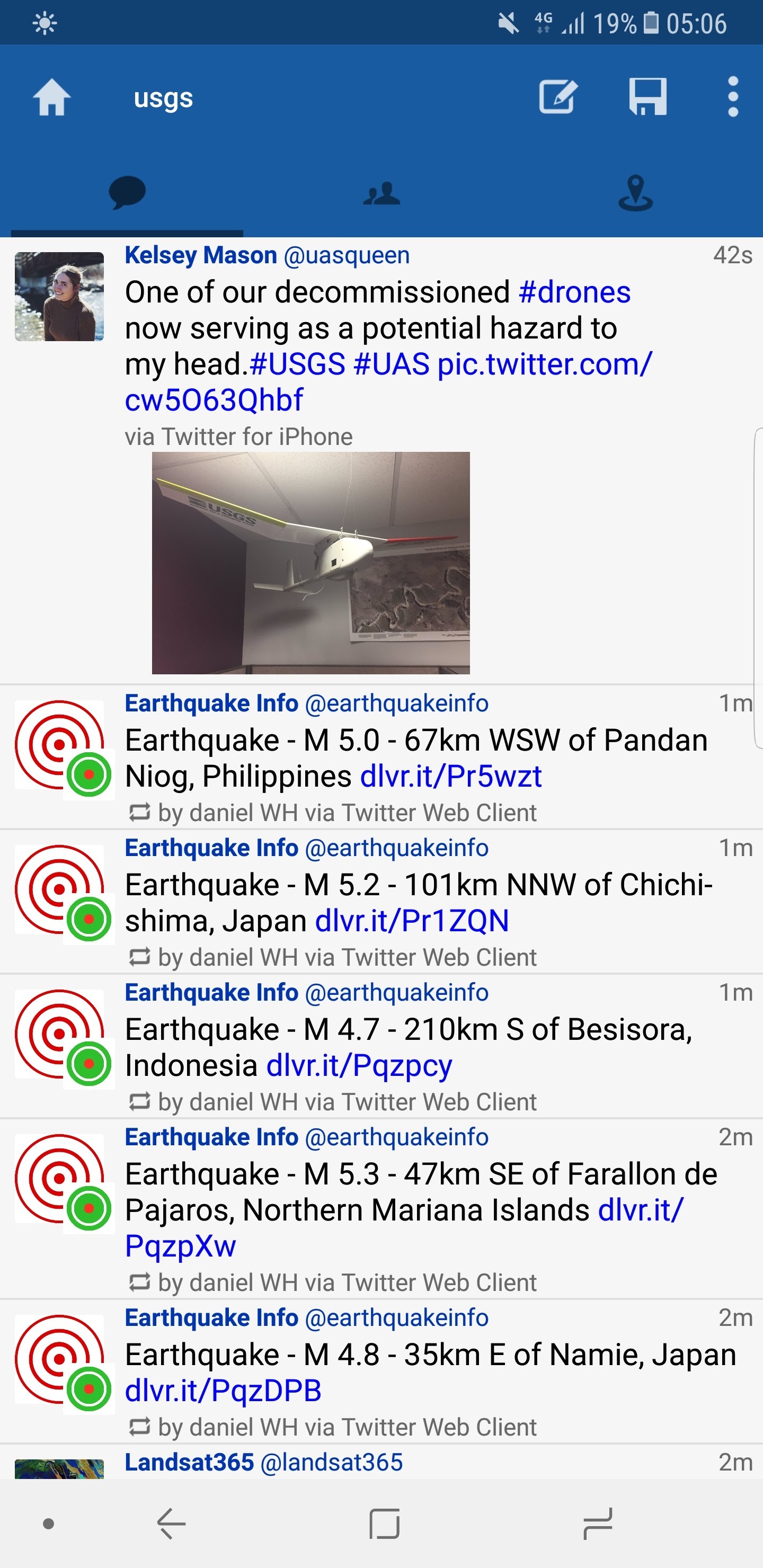Open the dlvr.it/Pr1ZQN Japan earthquake link
Screen dimensions: 763x1568
point(412,921)
